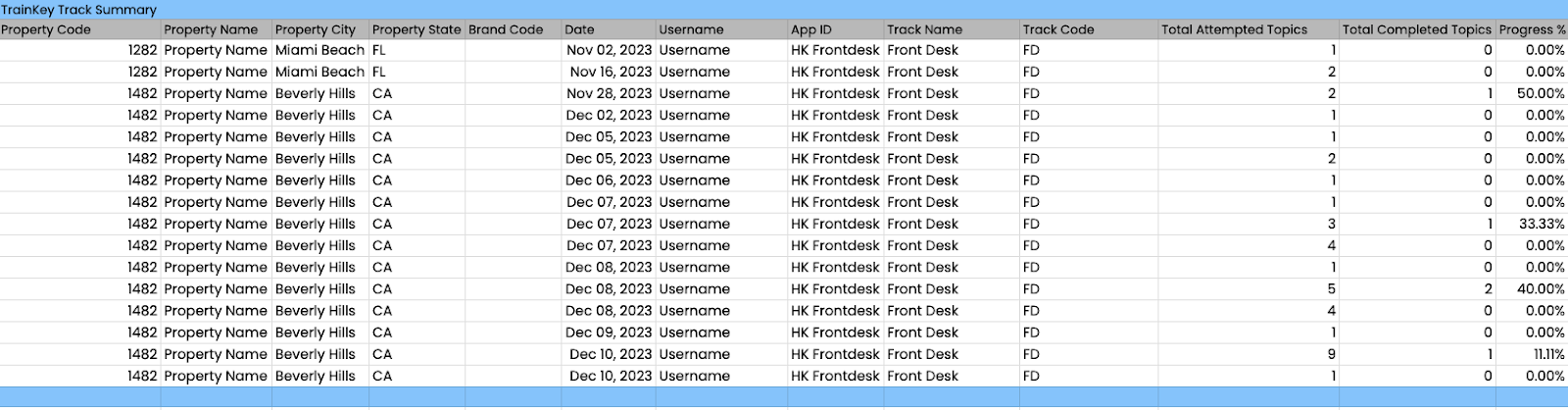Select the Progress % column header

(x=1532, y=29)
